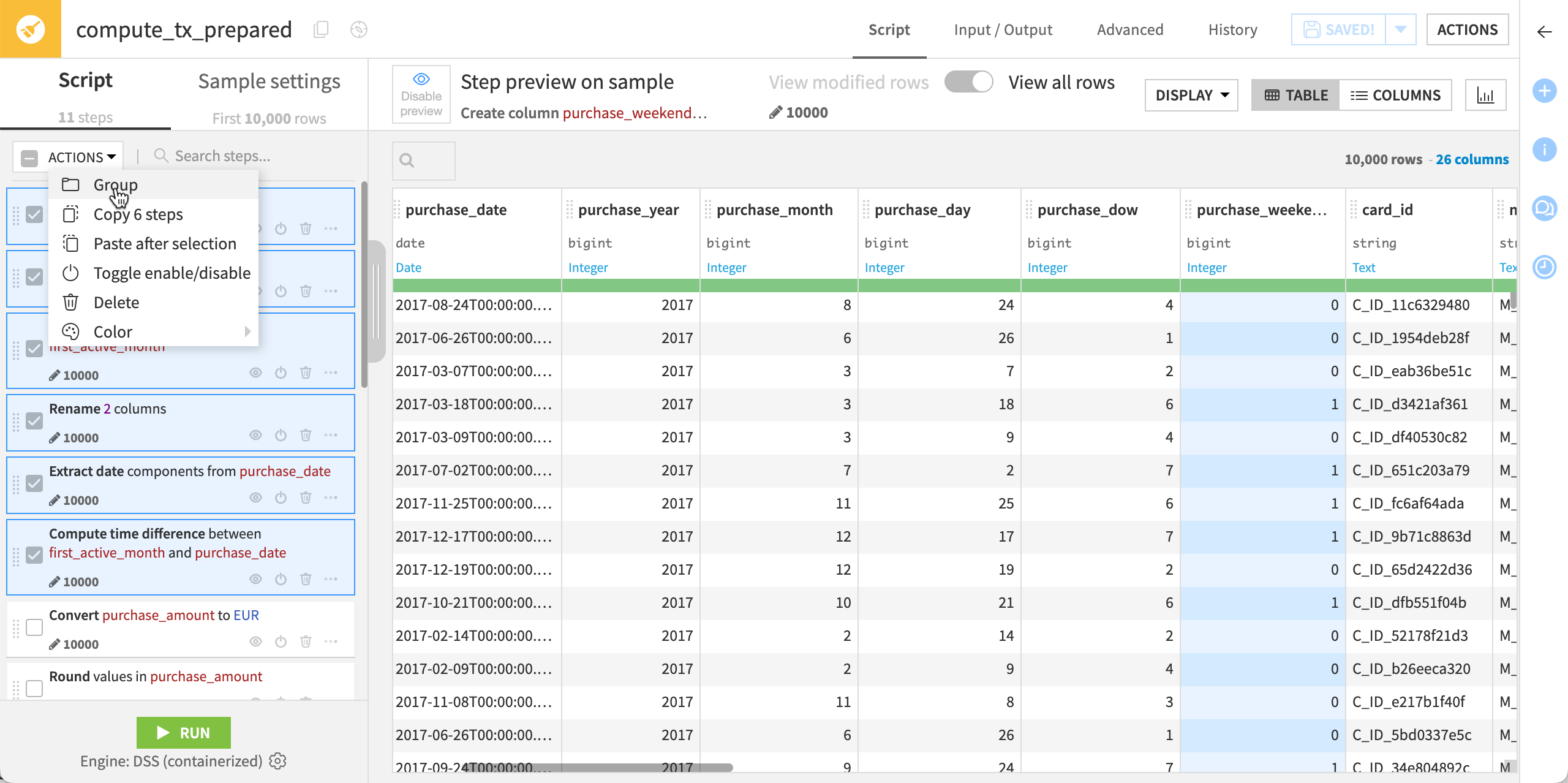Open the 26 columns link
Screen dimensions: 1568x783
point(1472,159)
